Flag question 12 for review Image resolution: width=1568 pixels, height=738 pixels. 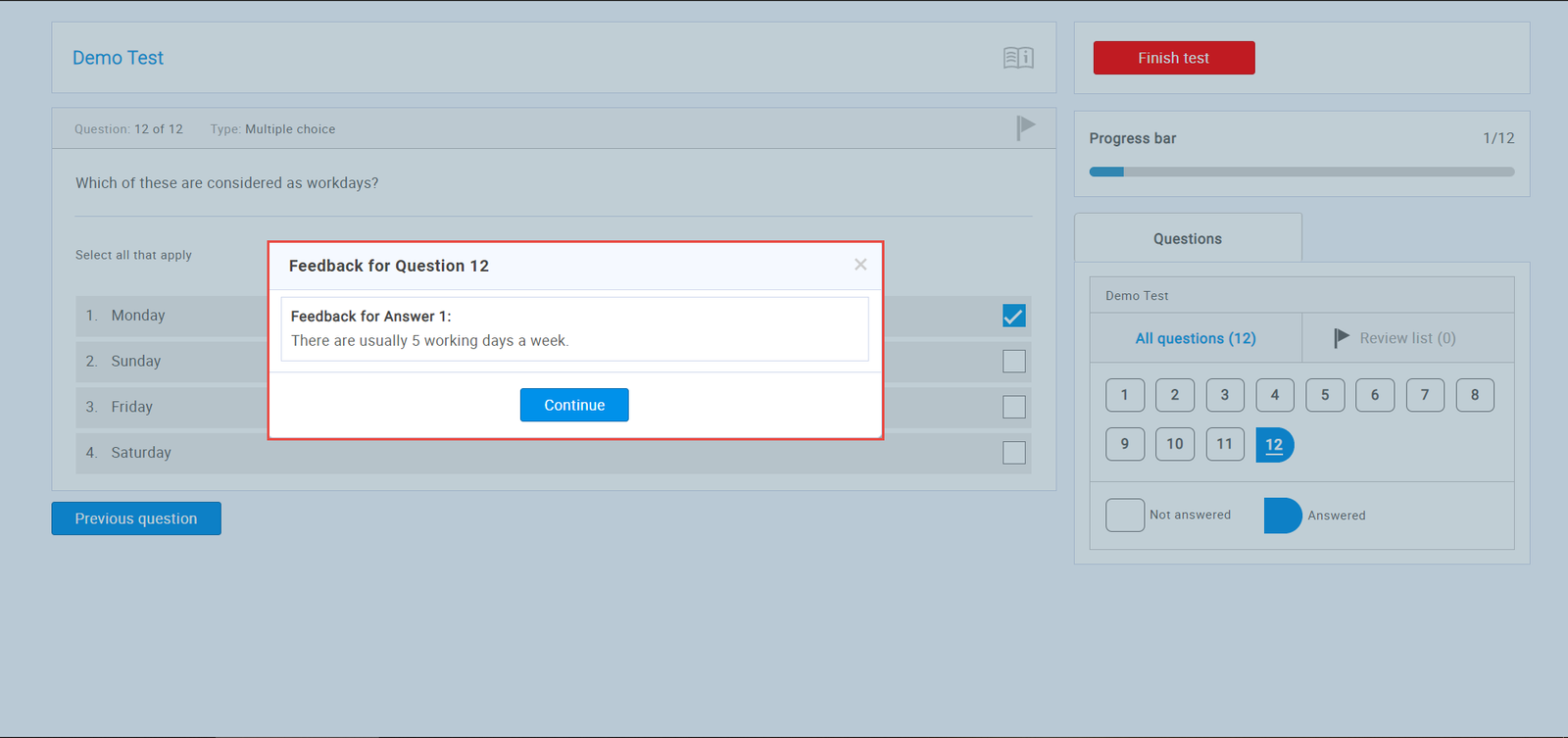[x=1025, y=127]
